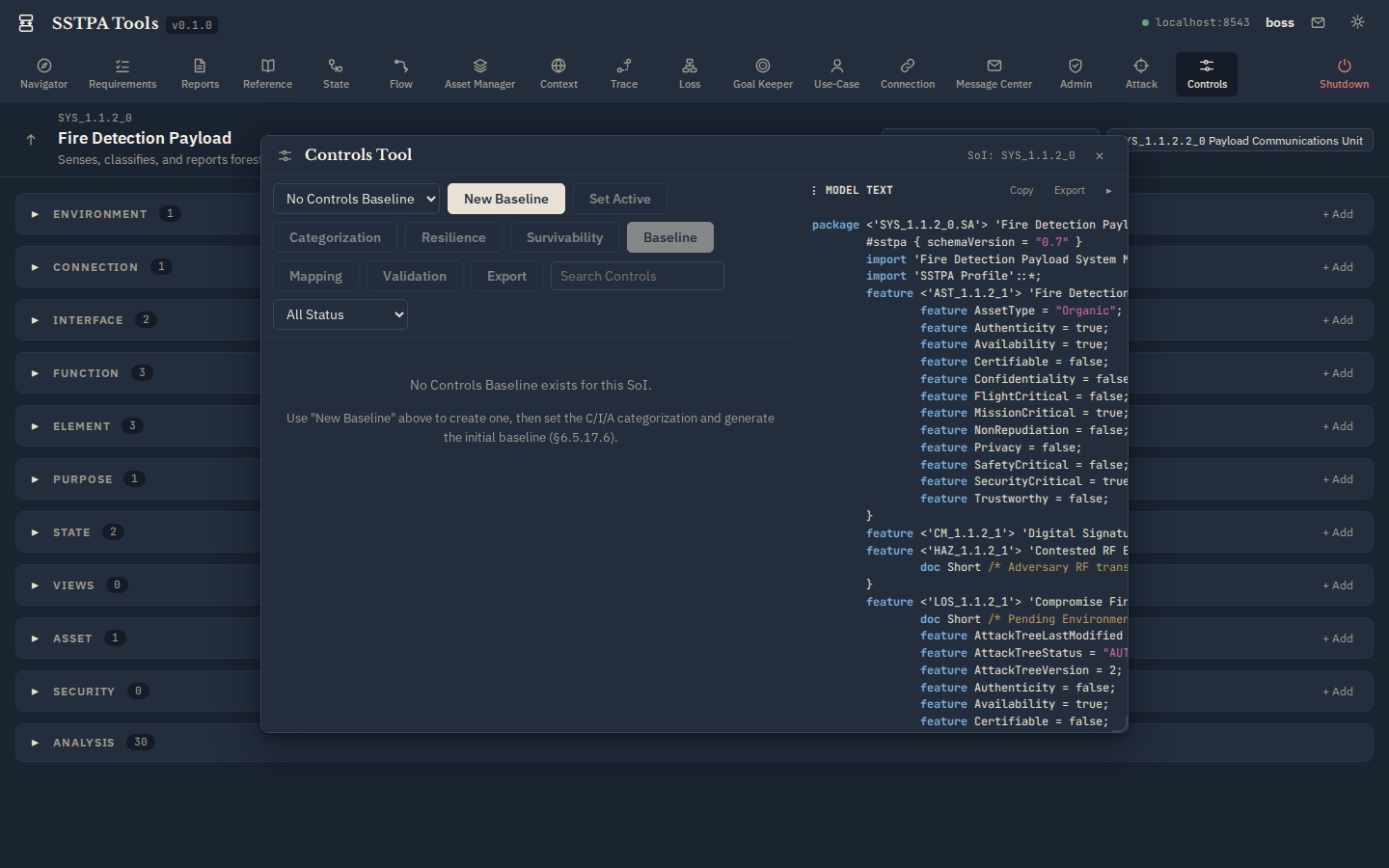Open the Message Center
This screenshot has height=868, width=1389.
coord(994,73)
